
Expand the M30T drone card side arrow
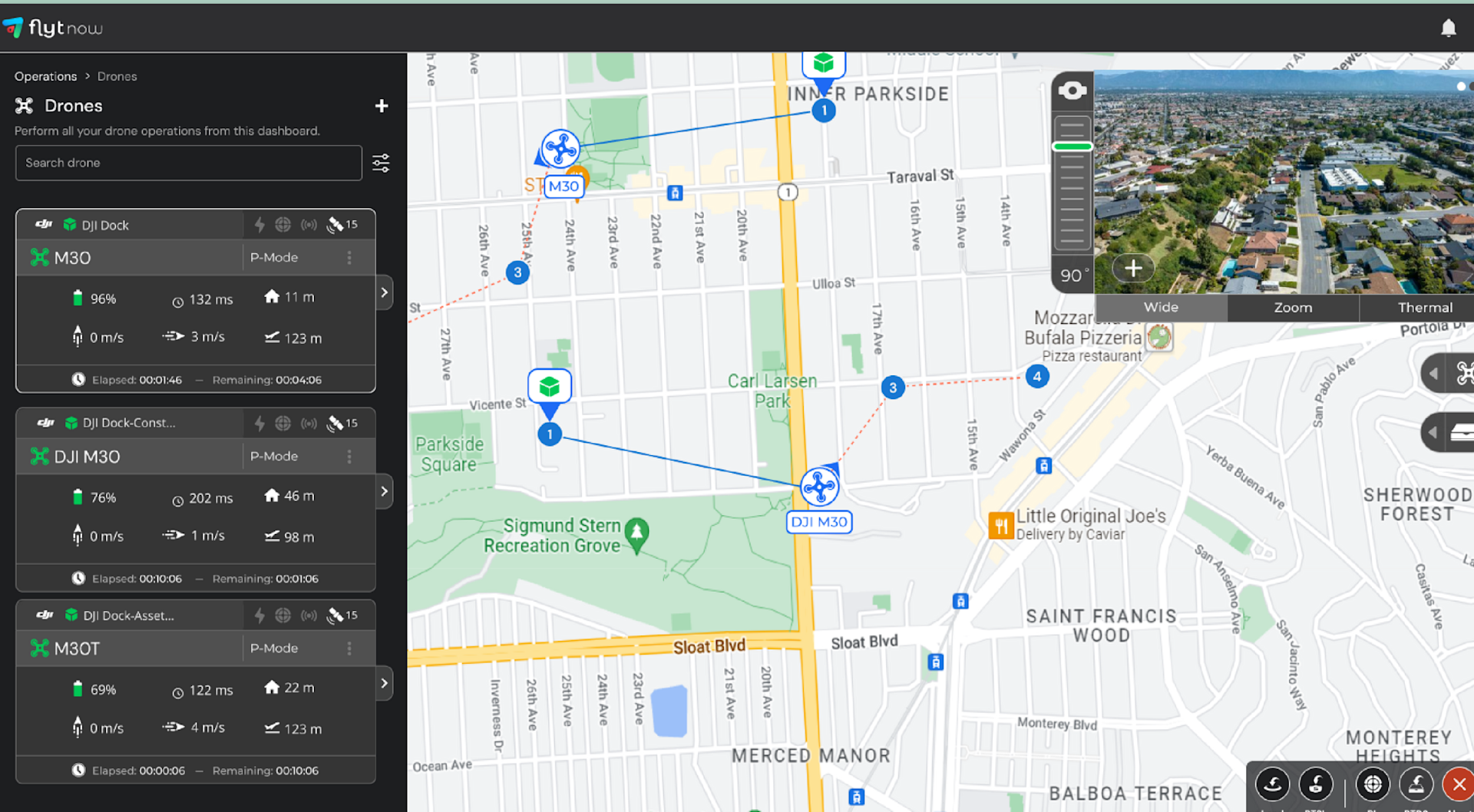coord(385,683)
